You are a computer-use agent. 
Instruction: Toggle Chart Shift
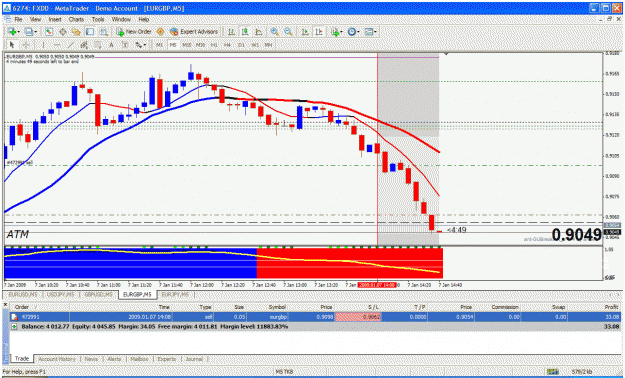click(x=318, y=32)
